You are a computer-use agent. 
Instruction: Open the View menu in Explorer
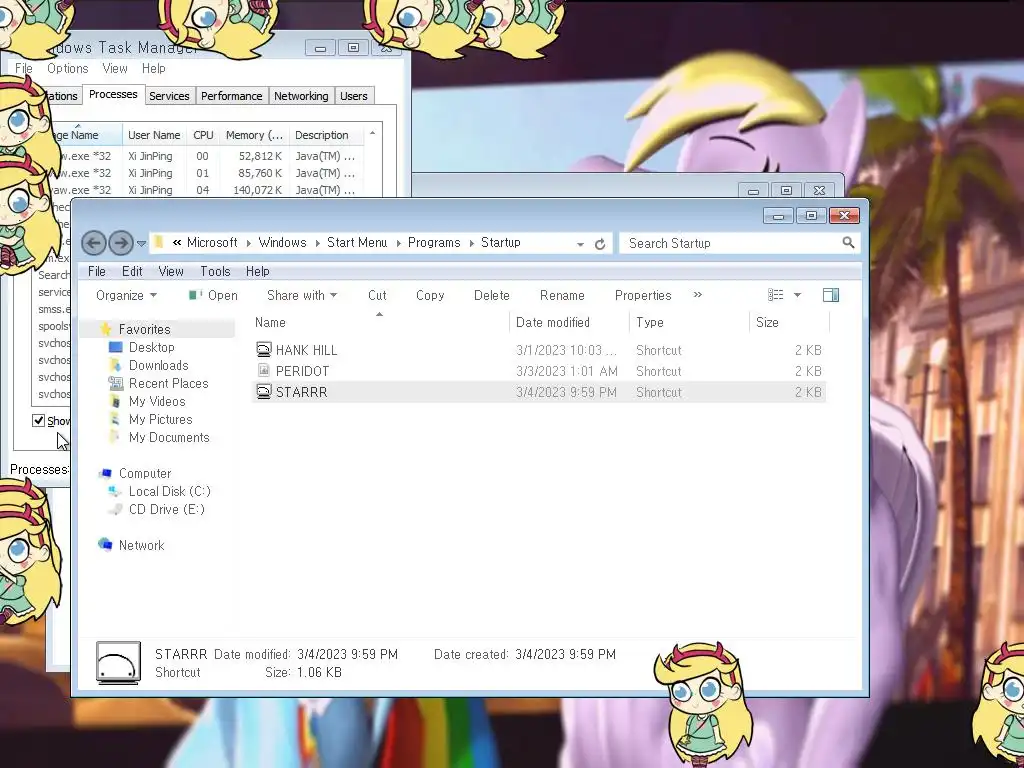click(170, 271)
